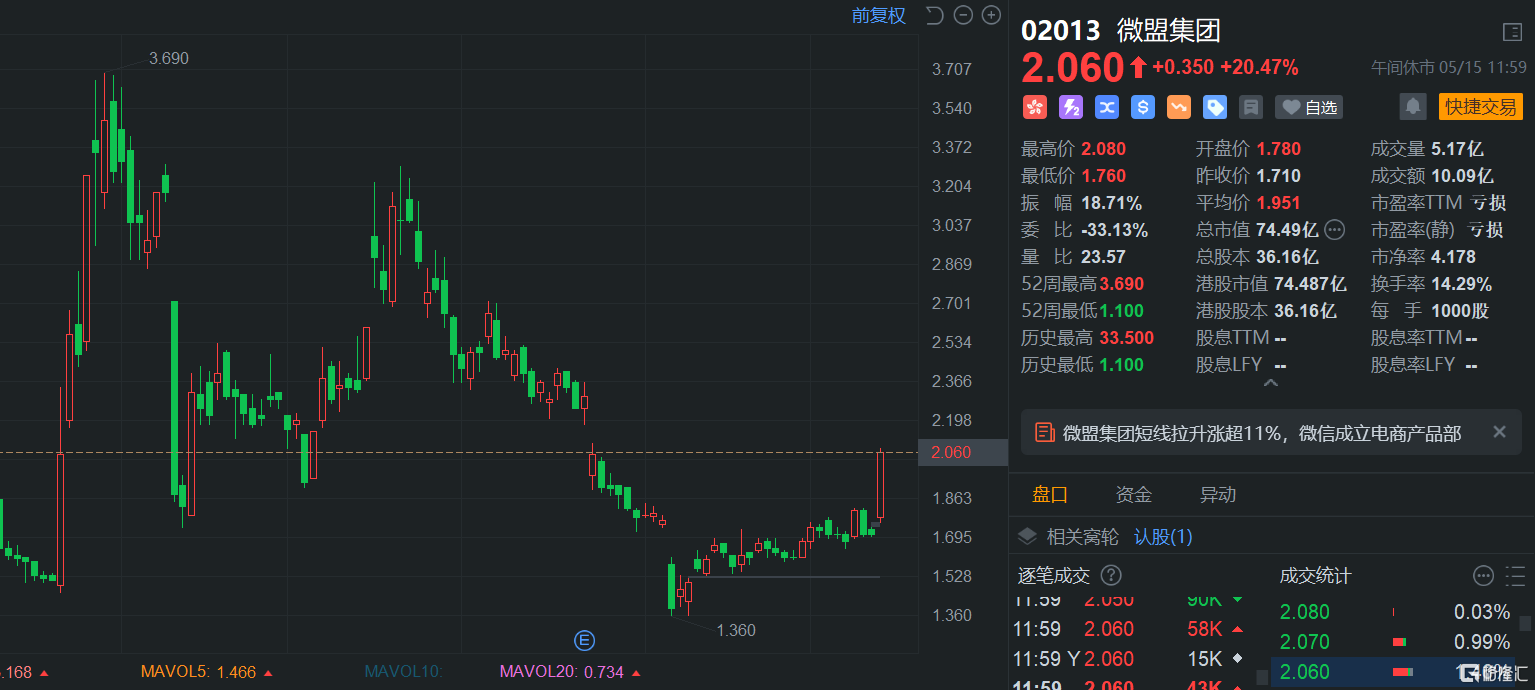This screenshot has height=690, width=1535.
Task: Switch to the 盘口 tab
Action: (1050, 494)
